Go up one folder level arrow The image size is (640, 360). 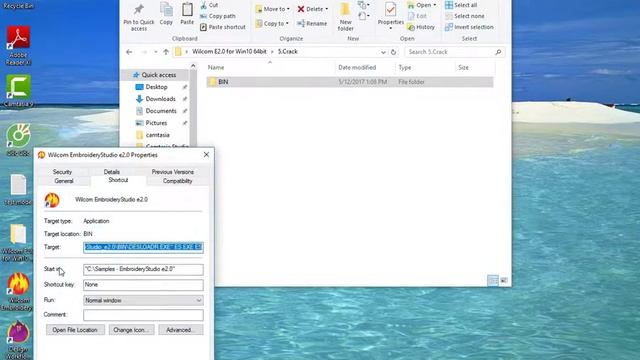pyautogui.click(x=166, y=52)
